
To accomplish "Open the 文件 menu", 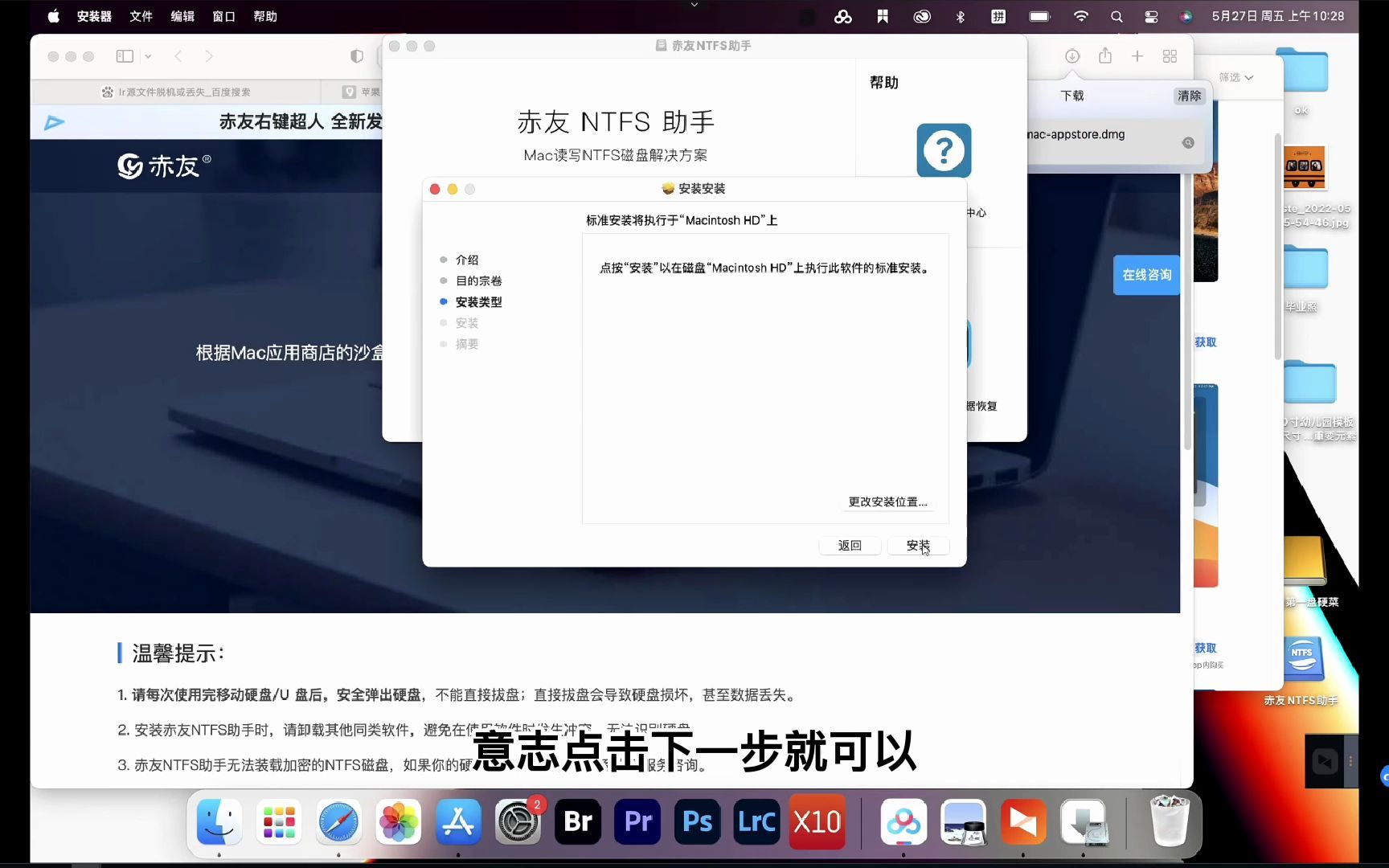I will coord(141,16).
